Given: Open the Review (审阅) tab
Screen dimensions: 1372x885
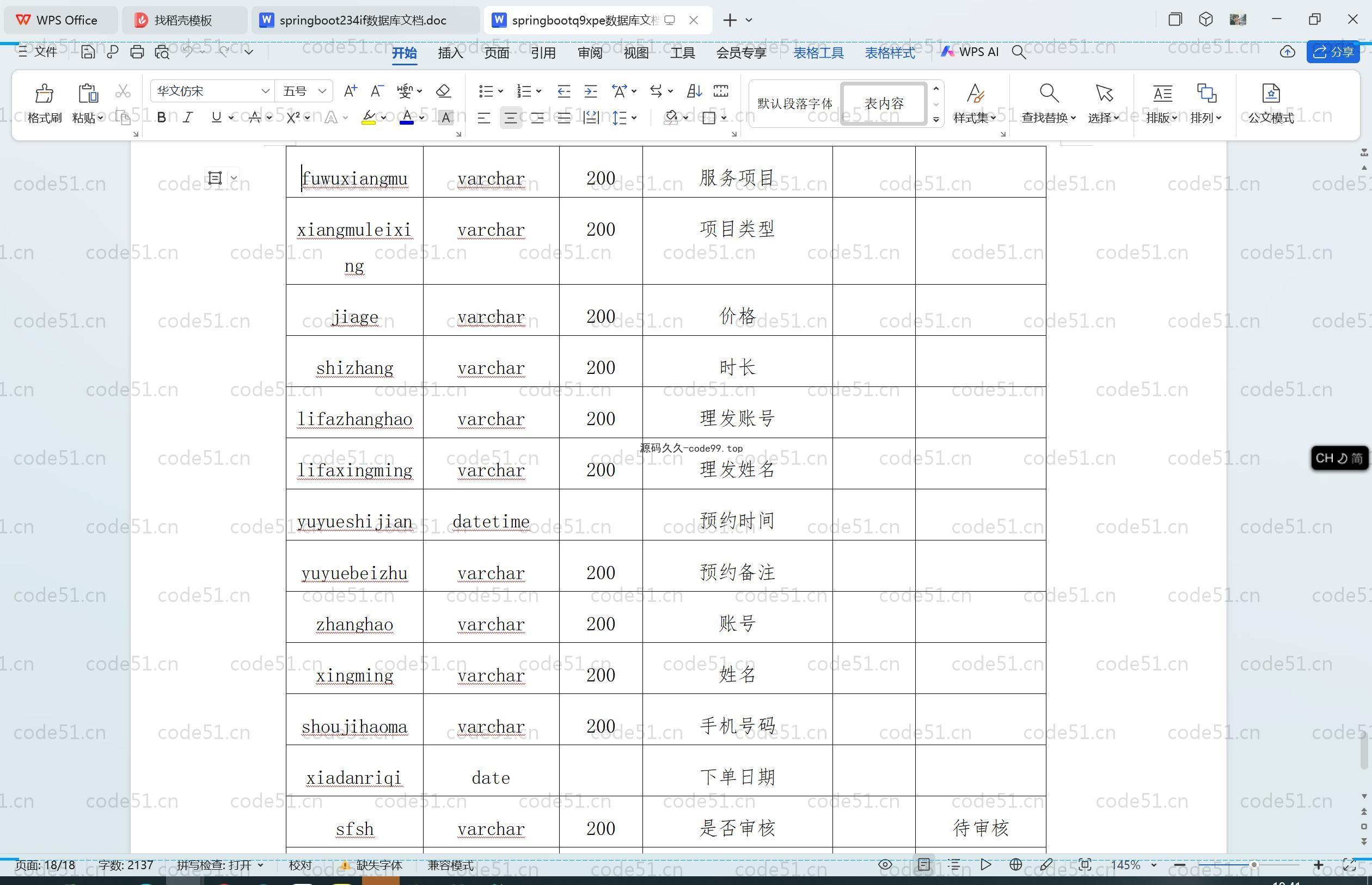Looking at the screenshot, I should [590, 53].
